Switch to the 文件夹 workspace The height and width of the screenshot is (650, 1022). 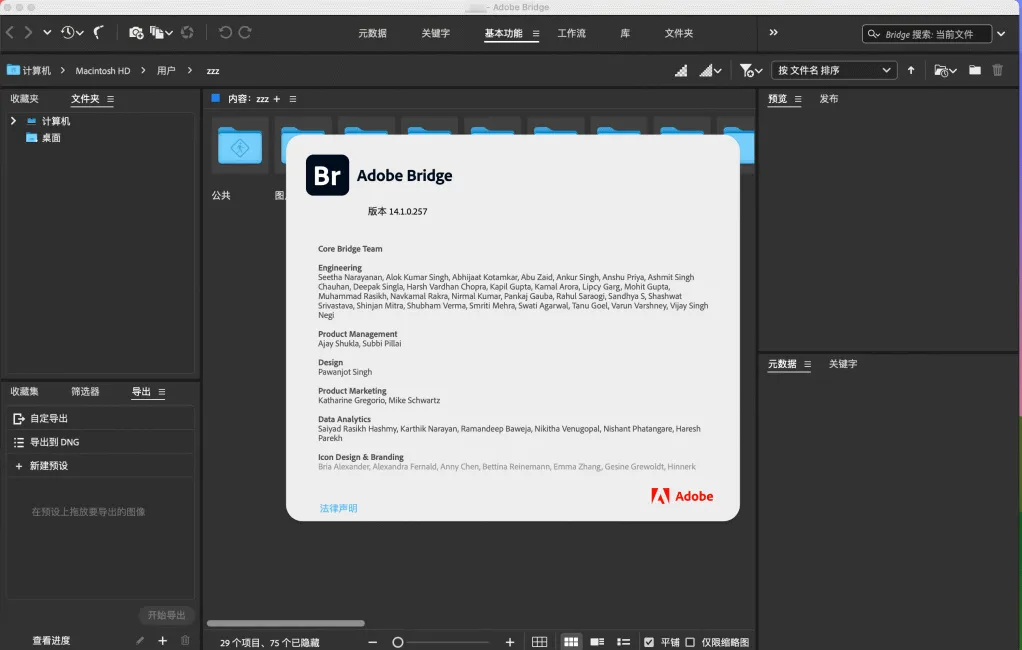679,33
